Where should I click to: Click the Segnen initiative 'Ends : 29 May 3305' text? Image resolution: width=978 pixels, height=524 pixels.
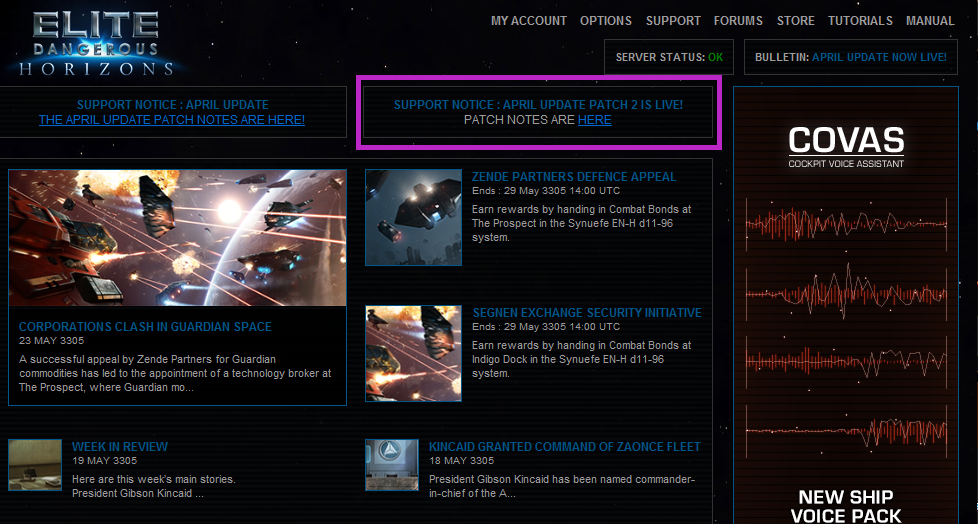(546, 327)
